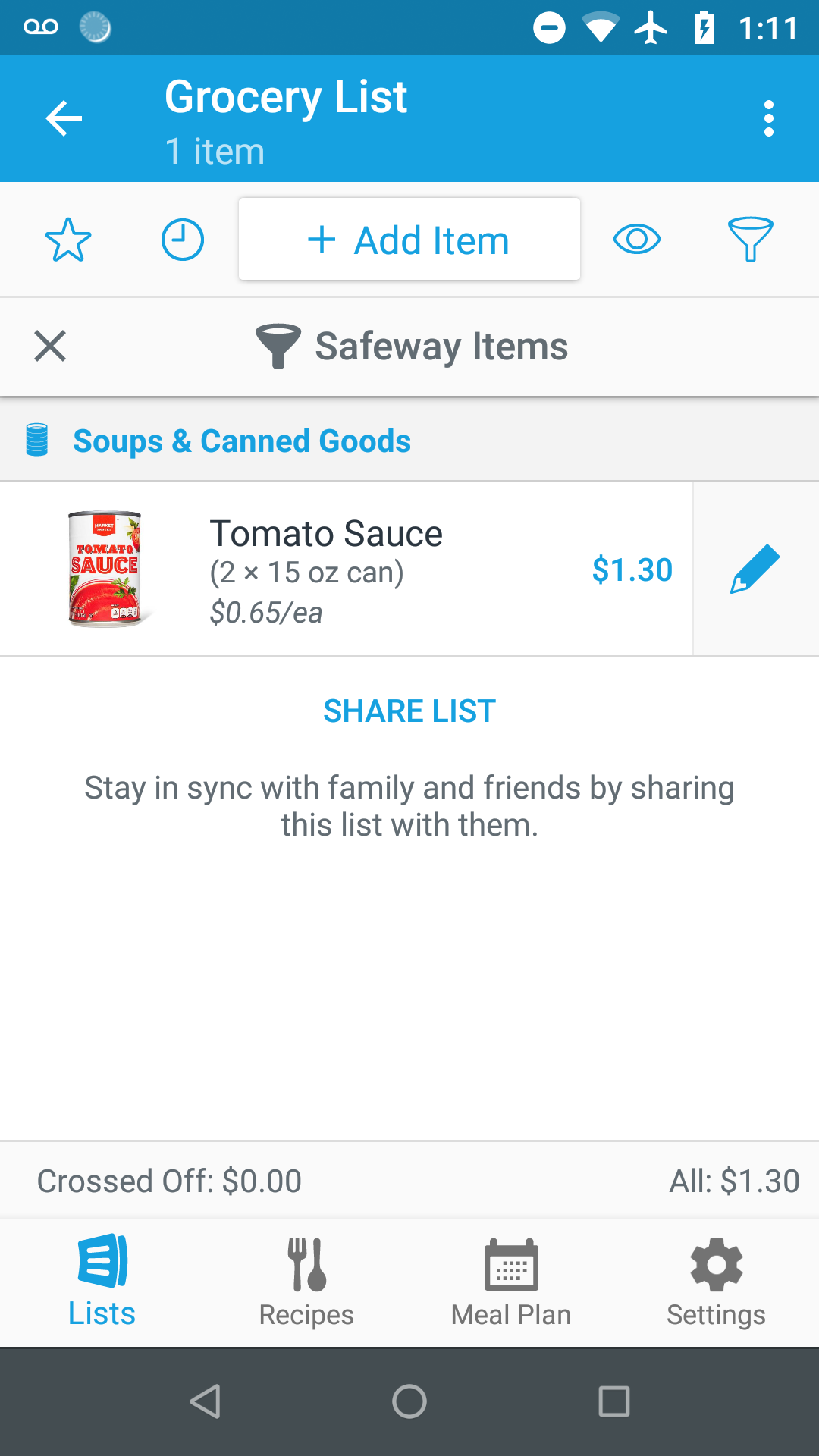Screen dimensions: 819x1456
Task: Edit Tomato Sauce with pencil icon
Action: [x=755, y=569]
